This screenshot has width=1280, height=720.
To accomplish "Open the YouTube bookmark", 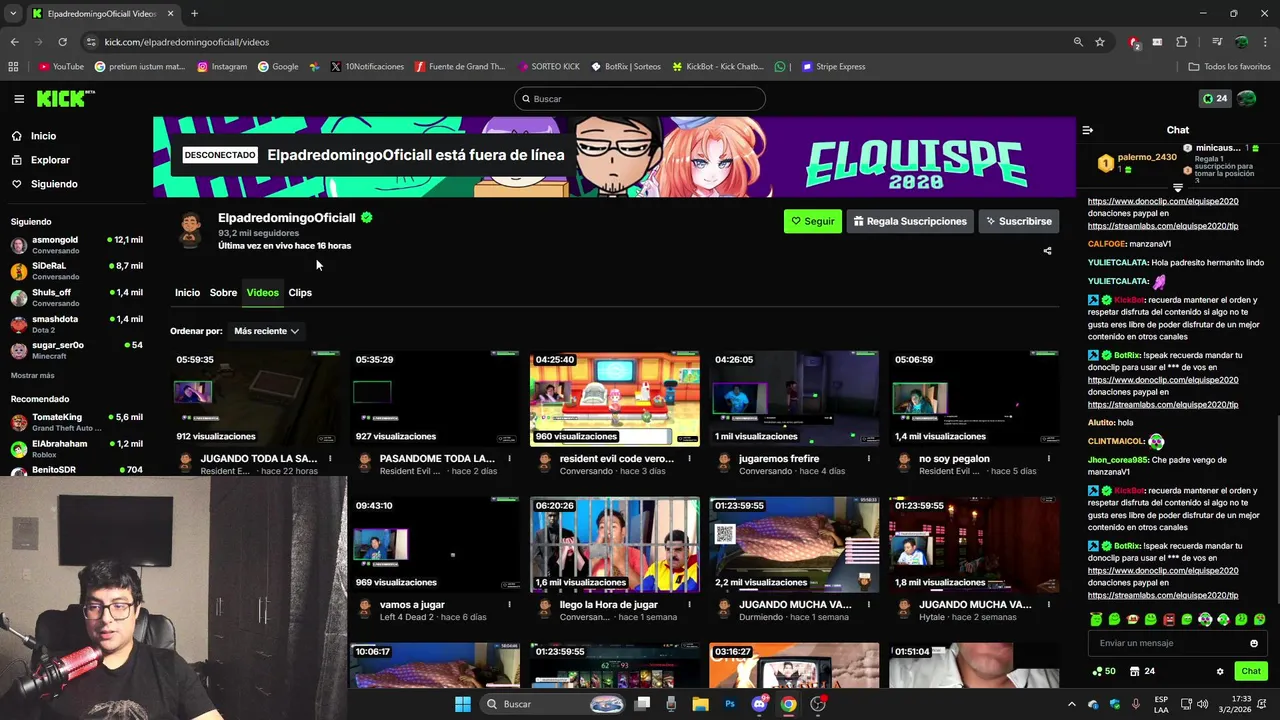I will coord(61,67).
